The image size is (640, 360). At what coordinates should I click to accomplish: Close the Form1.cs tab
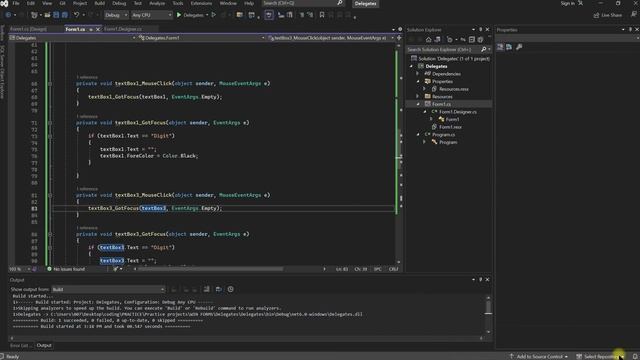pyautogui.click(x=98, y=29)
